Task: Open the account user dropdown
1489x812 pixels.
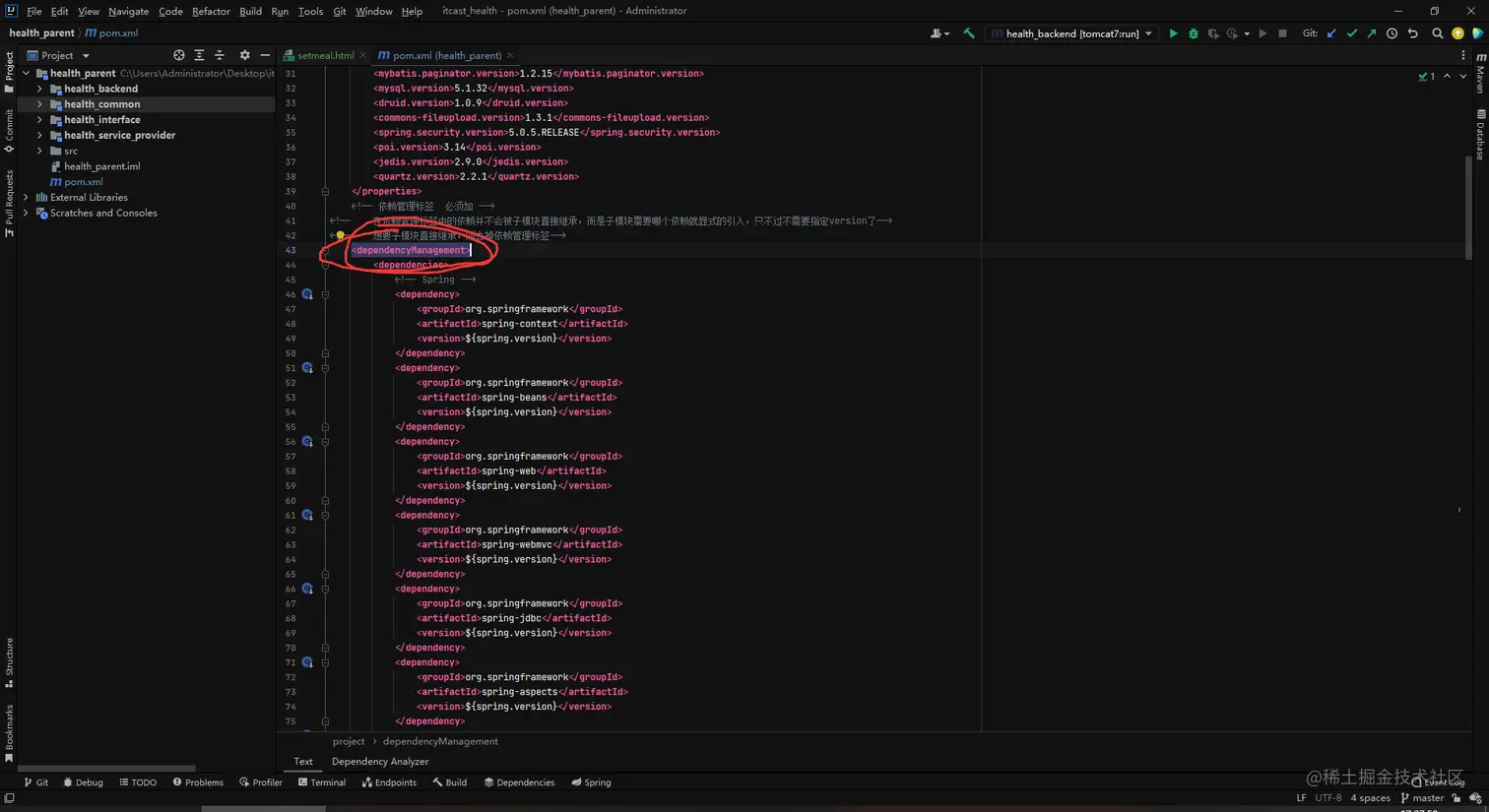Action: click(939, 33)
